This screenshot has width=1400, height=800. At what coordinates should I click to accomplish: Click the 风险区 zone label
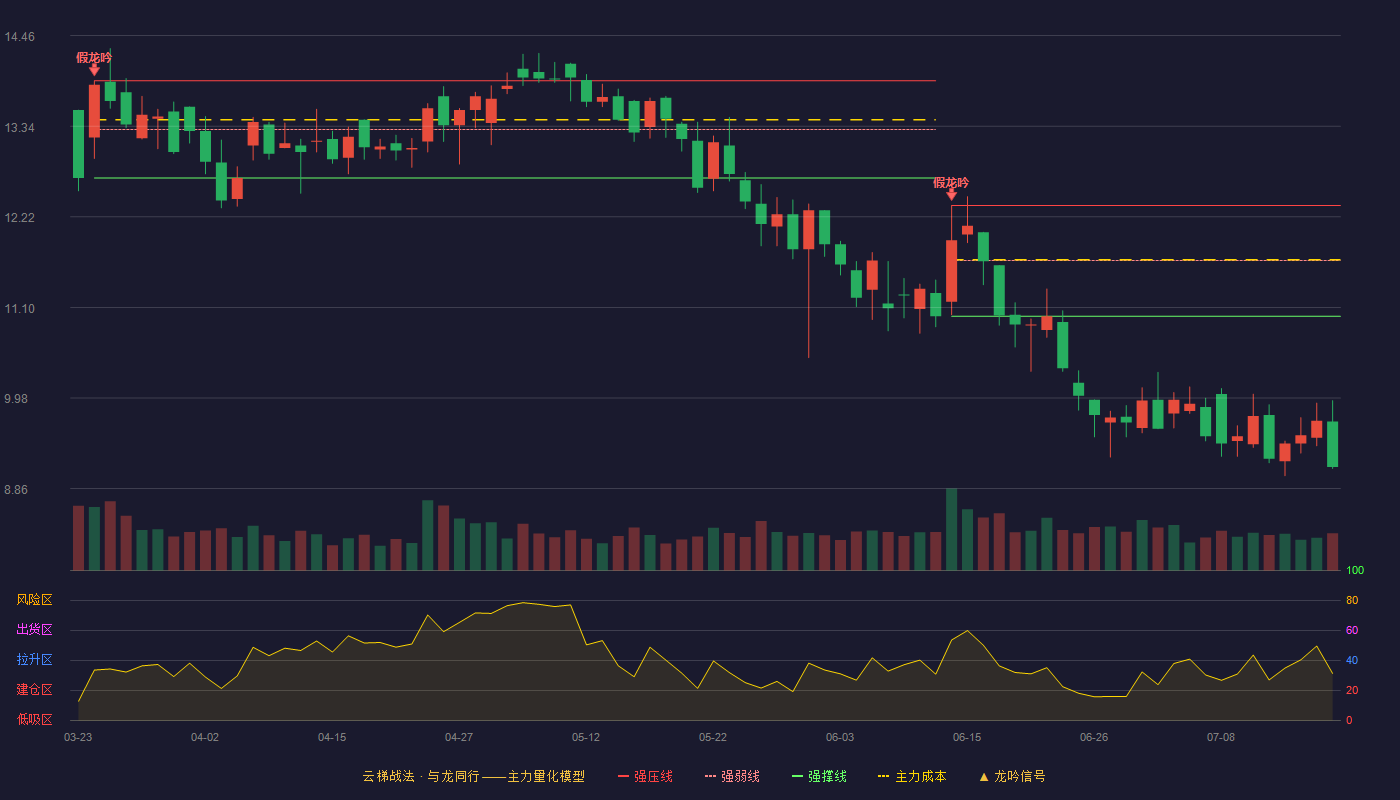34,600
